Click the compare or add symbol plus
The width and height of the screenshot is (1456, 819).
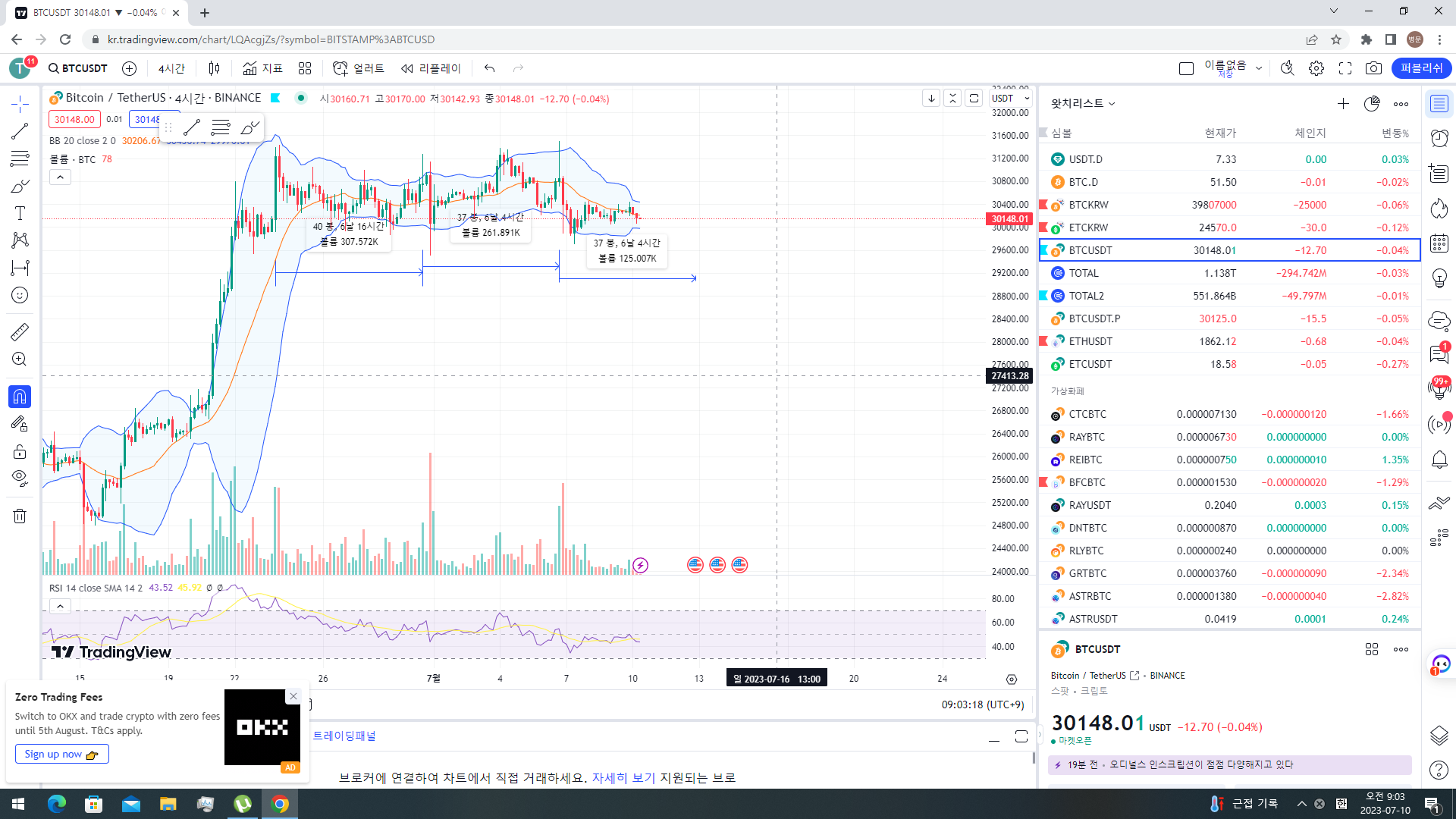130,68
